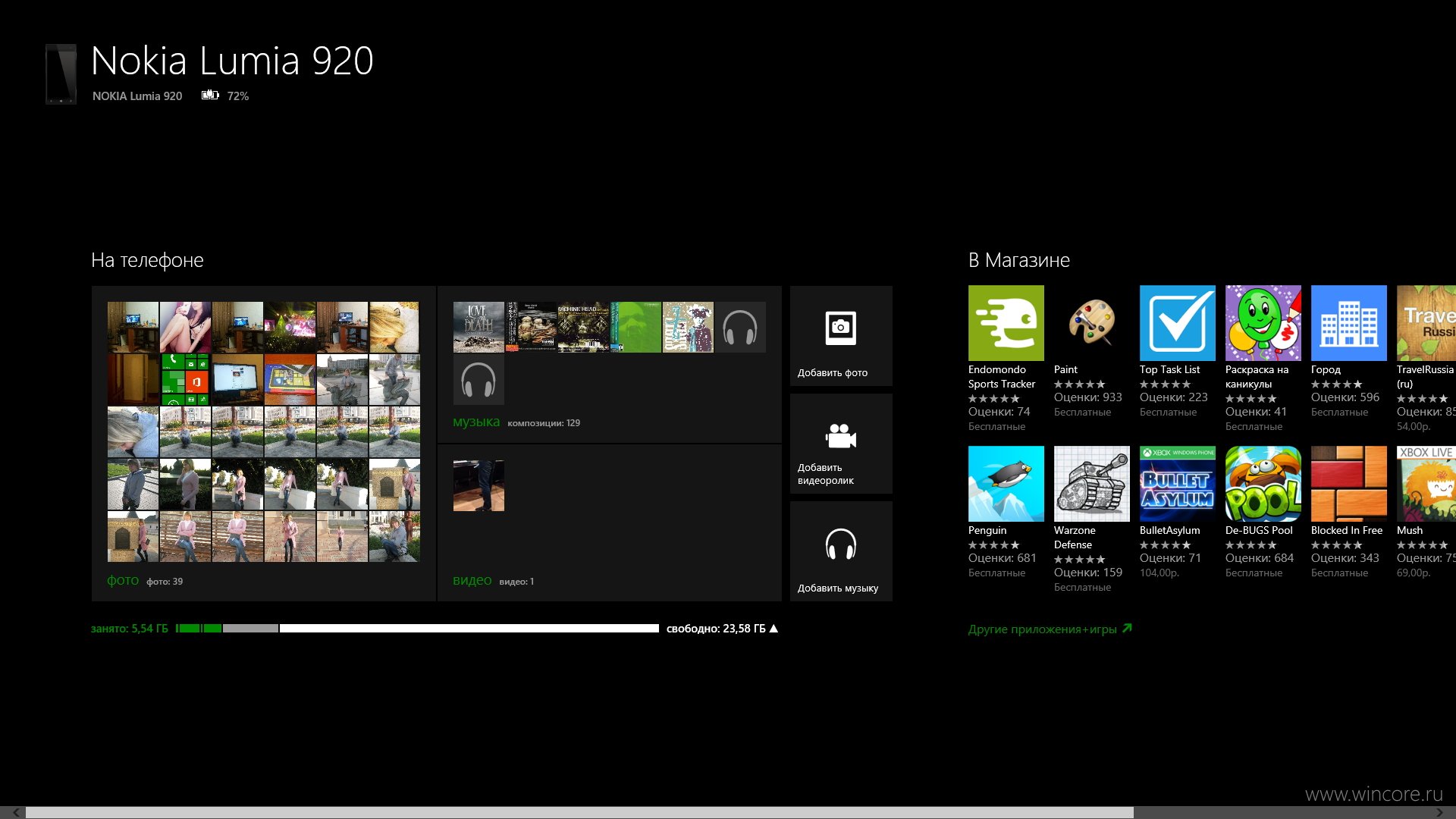Click the horizontal scrollbar thumb

[x=580, y=812]
